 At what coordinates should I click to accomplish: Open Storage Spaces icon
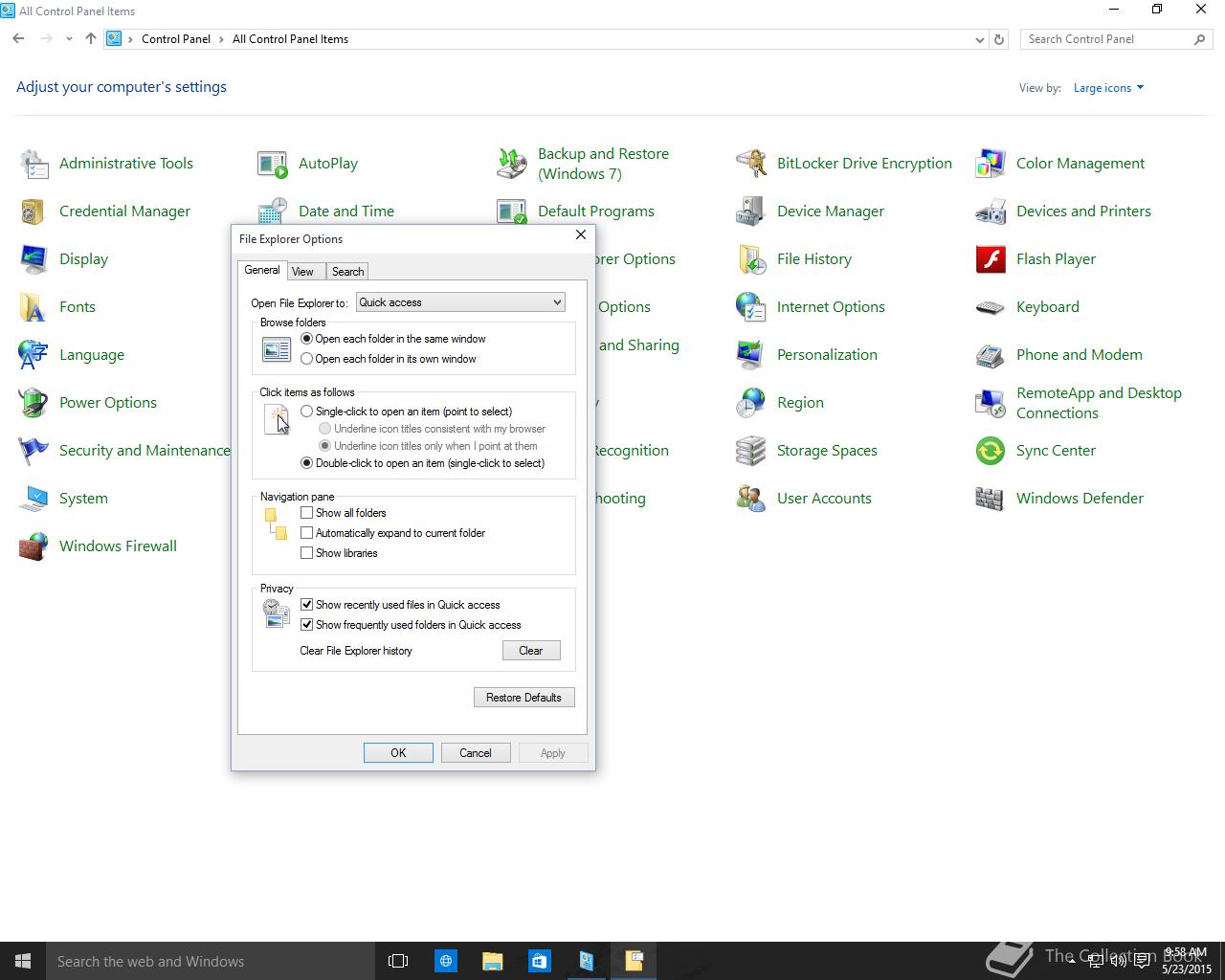(751, 451)
